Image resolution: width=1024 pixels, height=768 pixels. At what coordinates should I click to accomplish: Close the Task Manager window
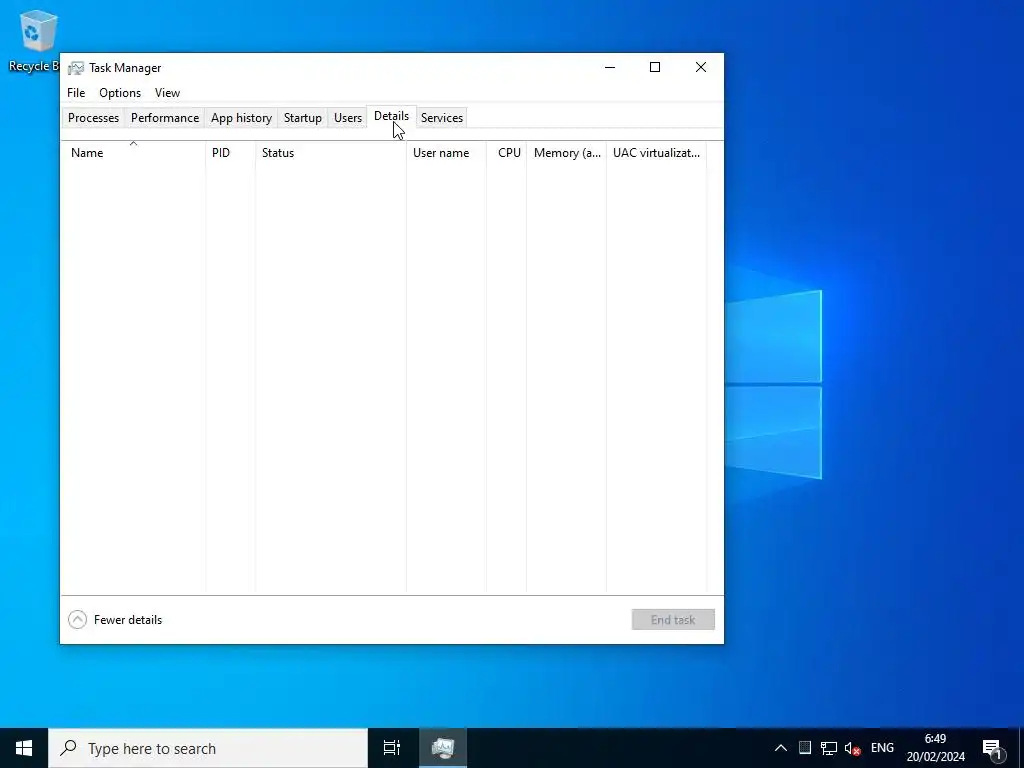(x=701, y=67)
